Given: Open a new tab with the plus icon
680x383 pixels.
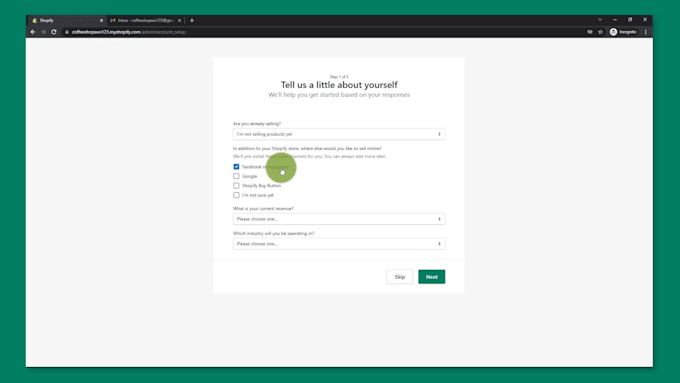Looking at the screenshot, I should point(192,20).
